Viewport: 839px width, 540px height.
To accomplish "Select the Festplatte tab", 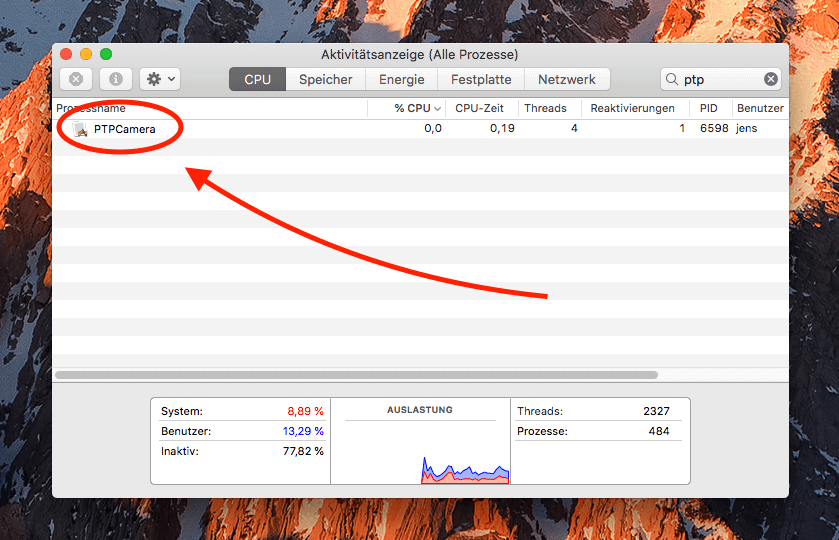I will point(480,79).
